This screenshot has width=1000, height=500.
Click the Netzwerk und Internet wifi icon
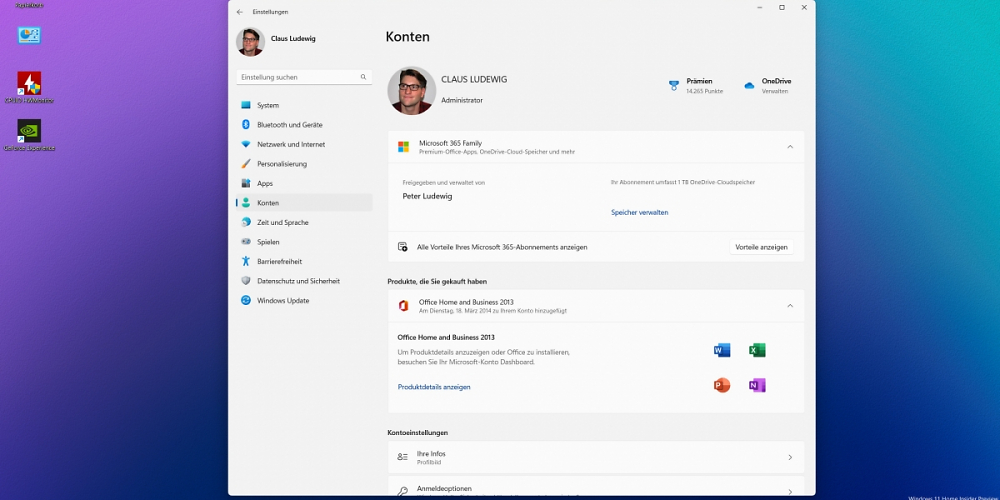pyautogui.click(x=246, y=144)
